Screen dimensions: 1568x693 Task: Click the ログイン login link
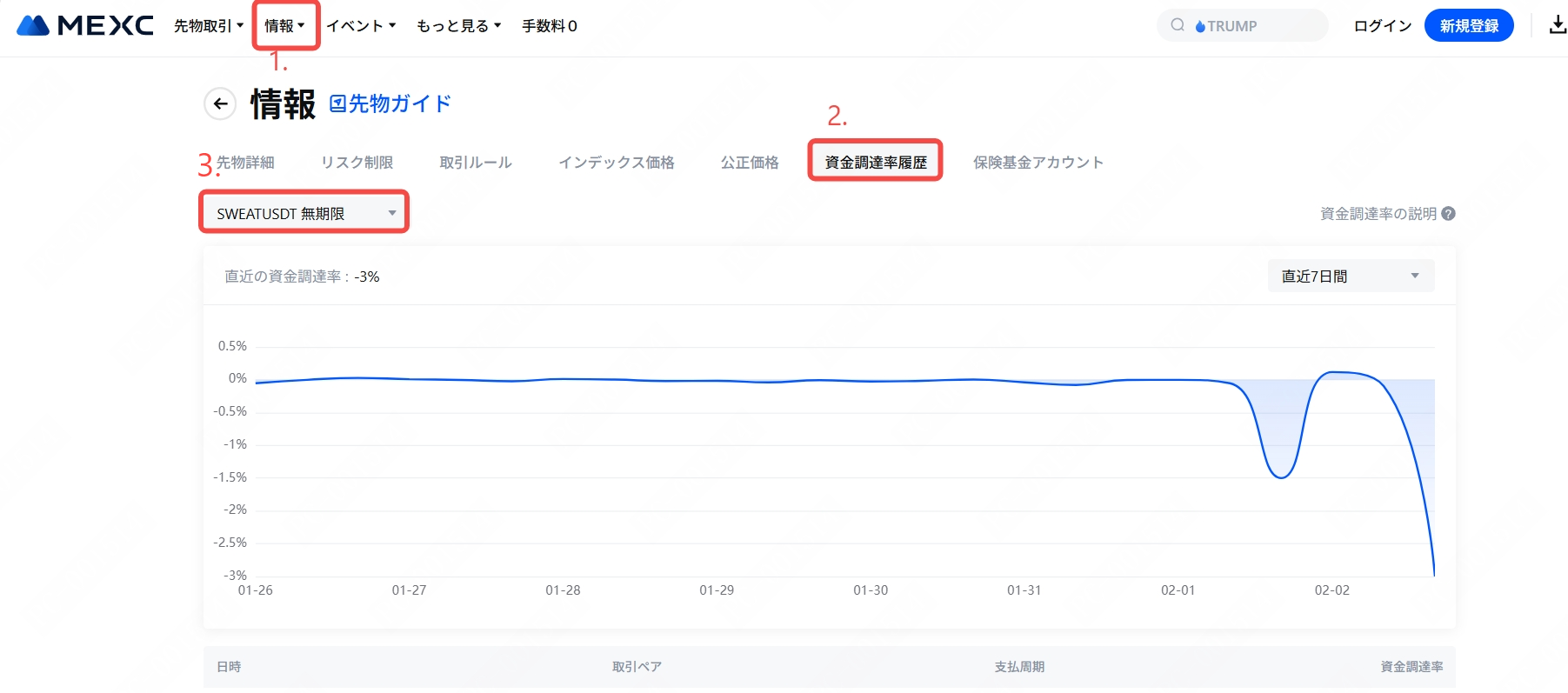(x=1382, y=26)
